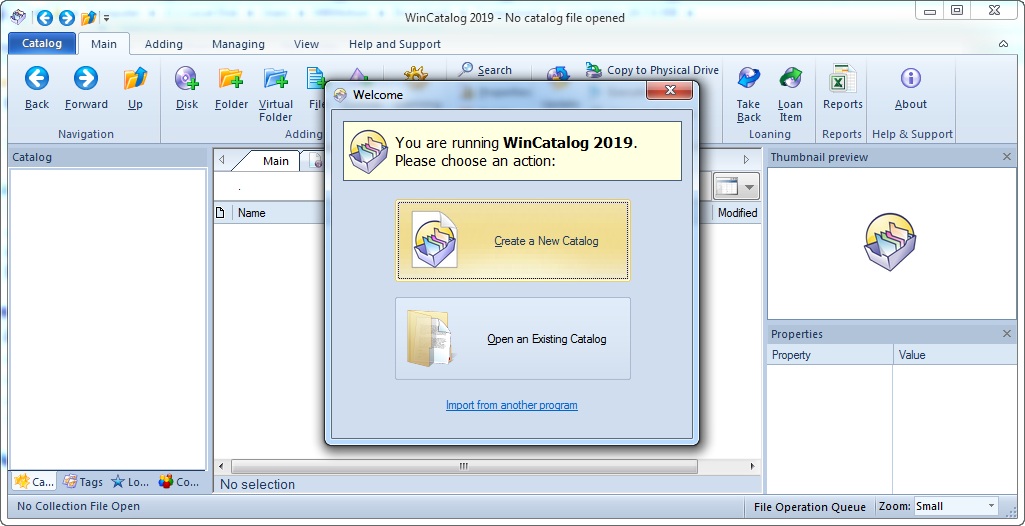Select the Main document tab in file list
The height and width of the screenshot is (526, 1025).
[x=275, y=161]
